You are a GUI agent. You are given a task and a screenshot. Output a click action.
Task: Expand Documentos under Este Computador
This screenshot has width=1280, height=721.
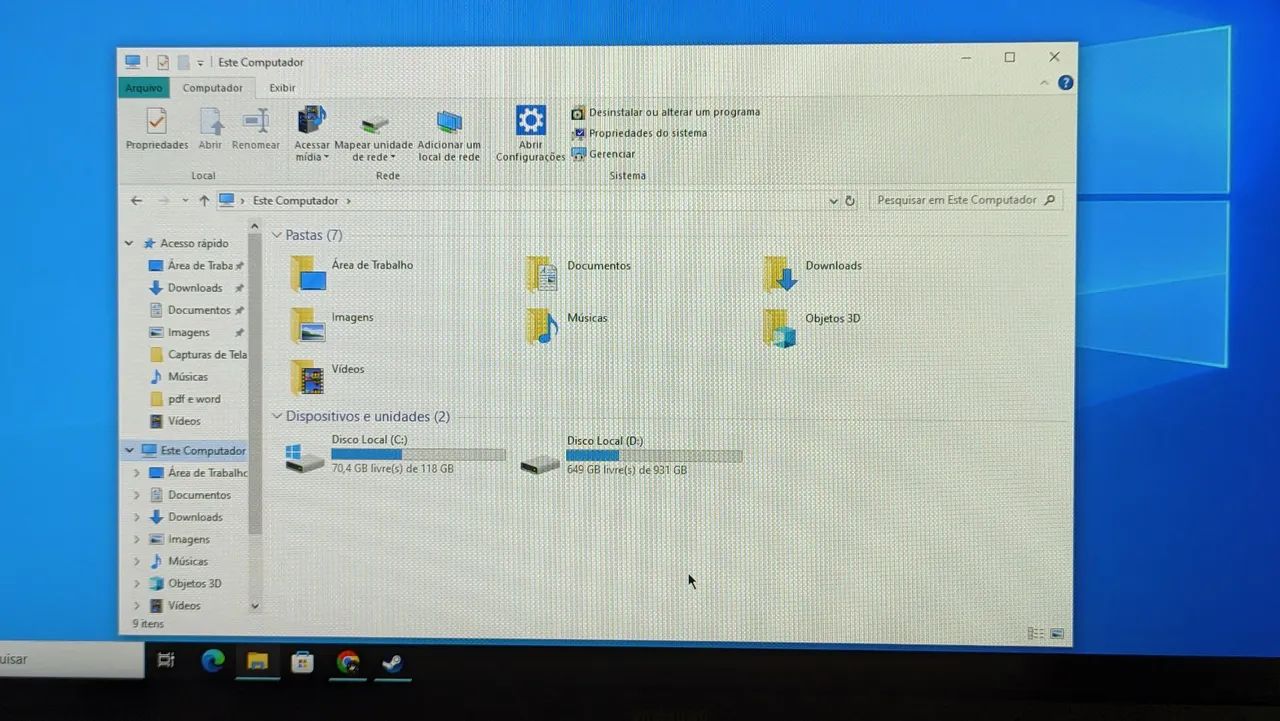click(x=137, y=495)
